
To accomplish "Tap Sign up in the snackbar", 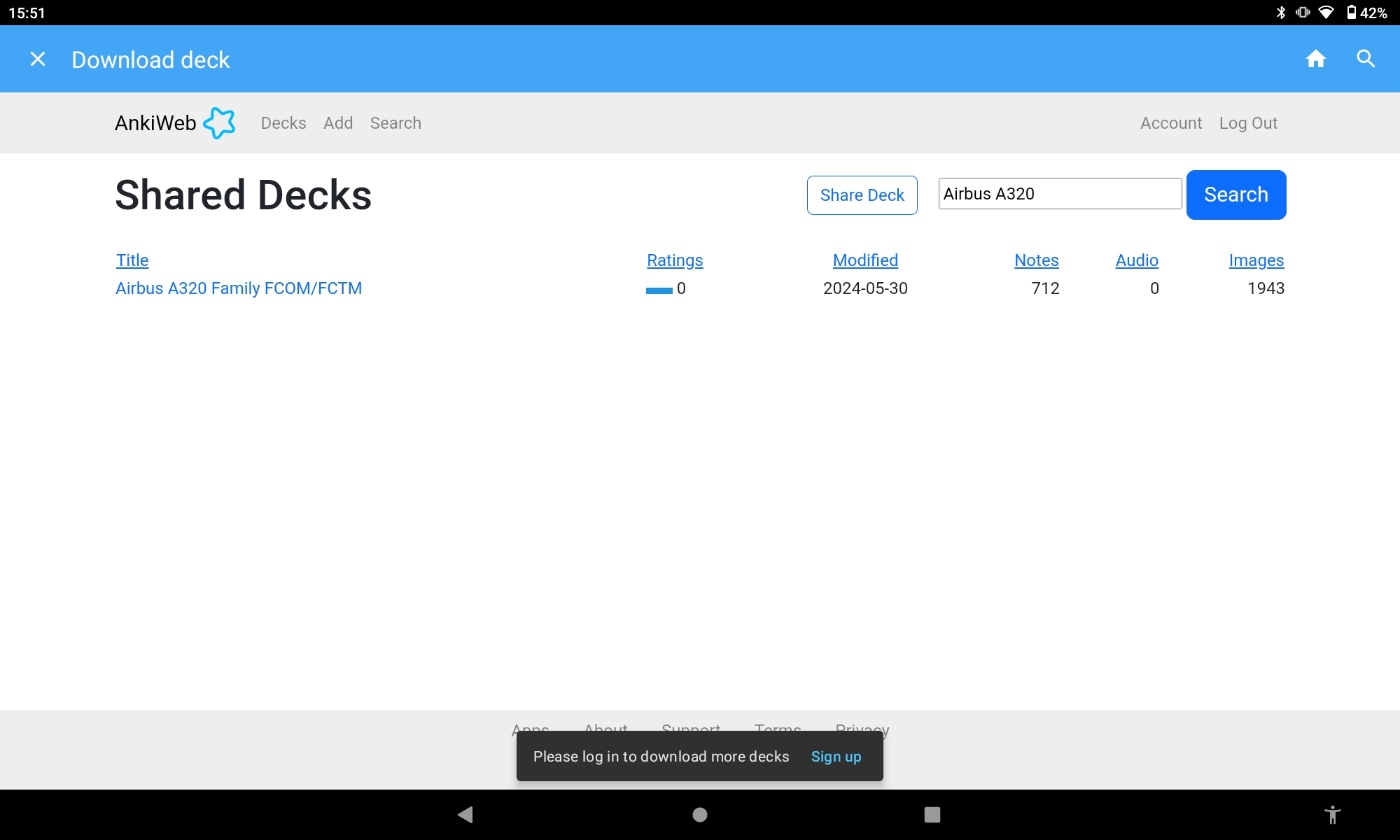I will [836, 757].
